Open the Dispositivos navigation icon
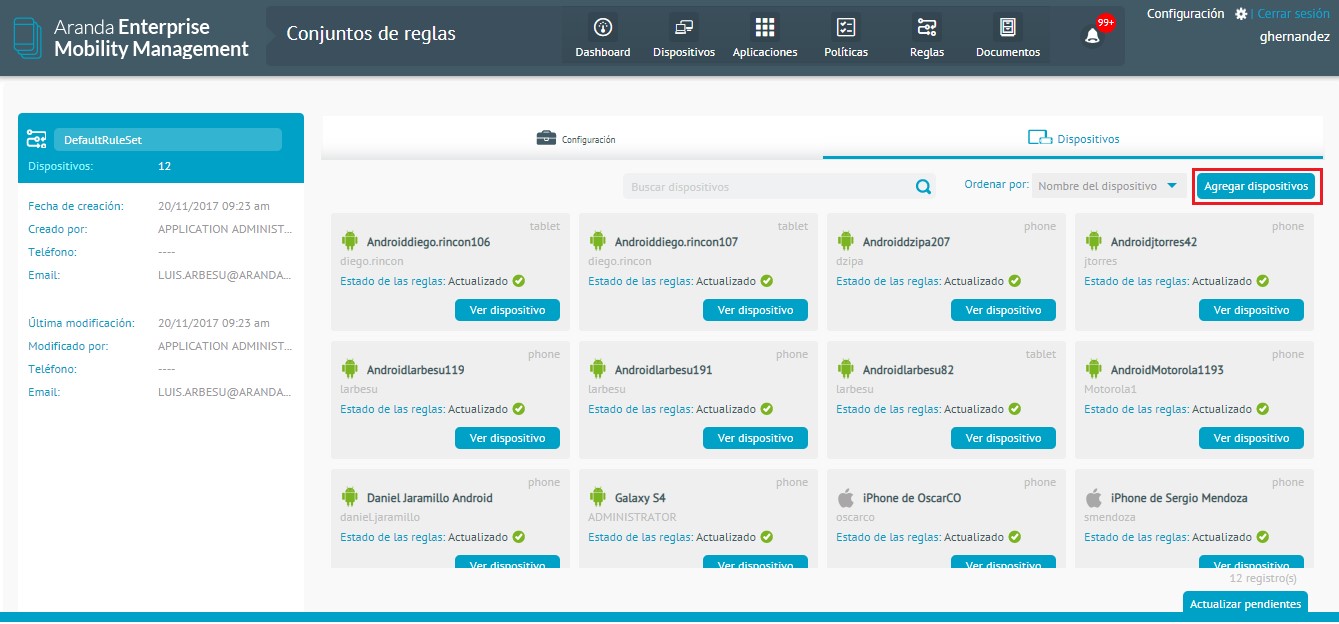This screenshot has height=624, width=1339. [684, 27]
